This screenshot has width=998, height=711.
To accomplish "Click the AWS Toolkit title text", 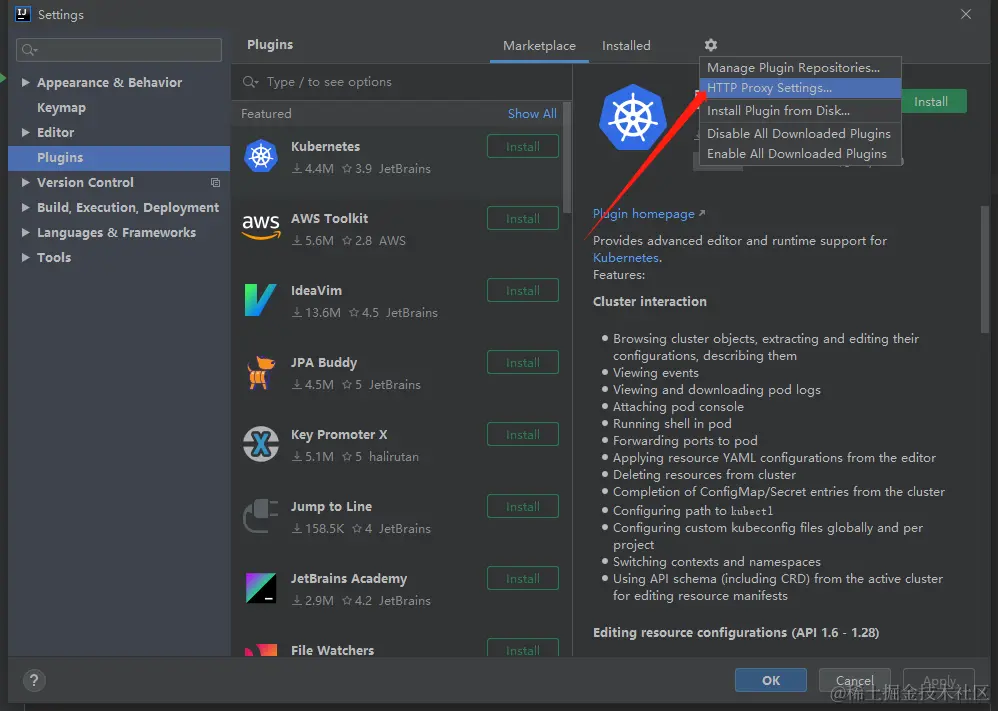I will coord(329,218).
